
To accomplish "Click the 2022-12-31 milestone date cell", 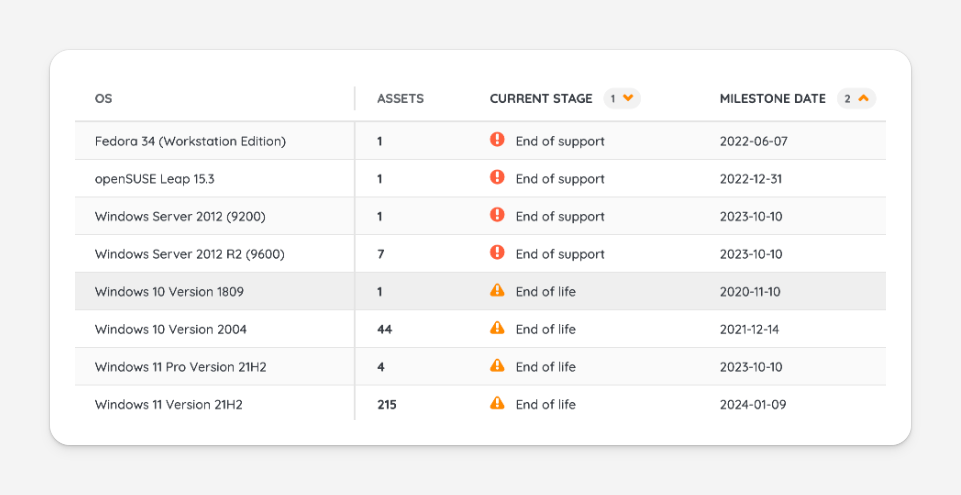I will (753, 179).
